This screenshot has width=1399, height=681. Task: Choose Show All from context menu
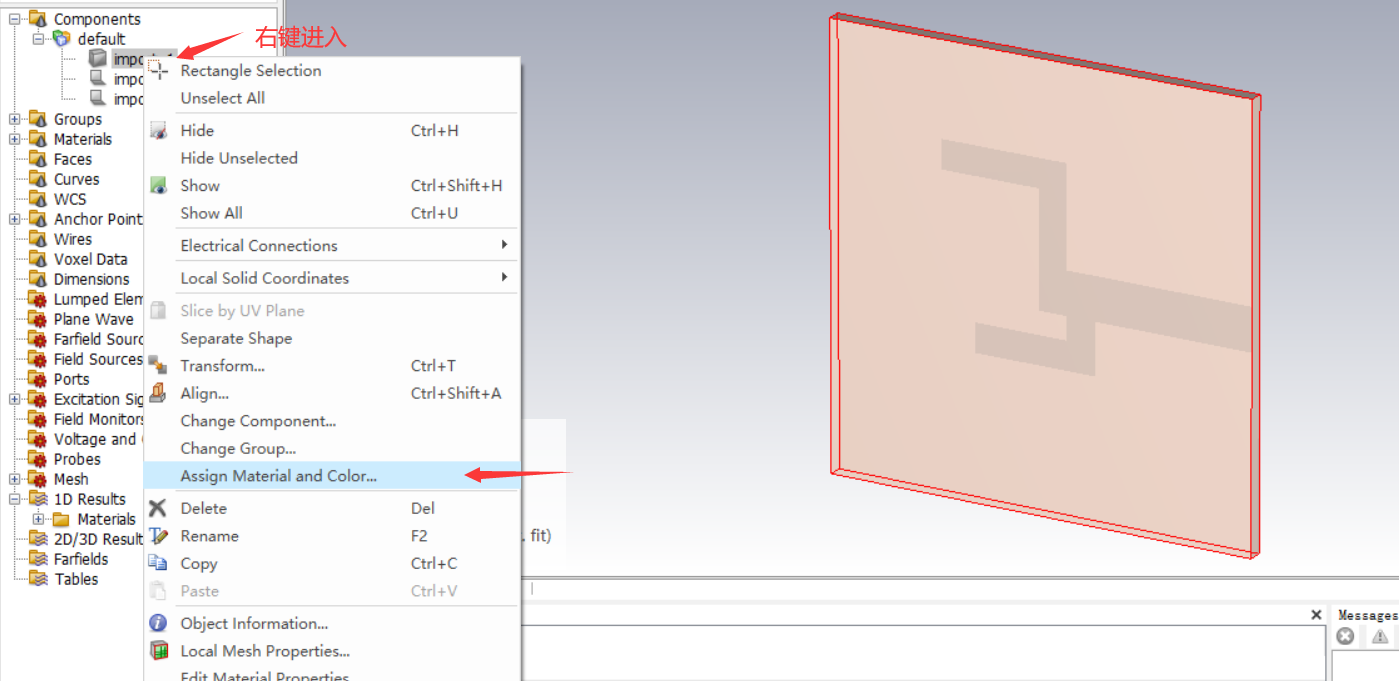pyautogui.click(x=331, y=213)
